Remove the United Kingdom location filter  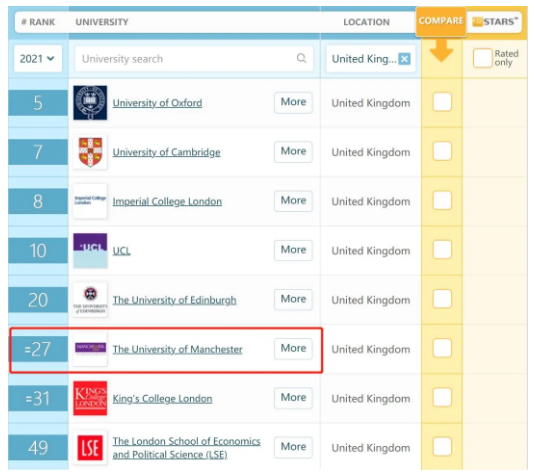click(x=404, y=59)
